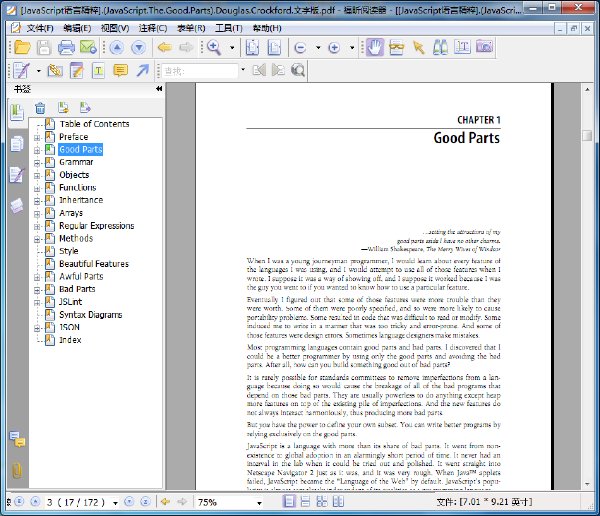Open the bookmarks panel sidebar icon
The height and width of the screenshot is (516, 600).
point(17,113)
